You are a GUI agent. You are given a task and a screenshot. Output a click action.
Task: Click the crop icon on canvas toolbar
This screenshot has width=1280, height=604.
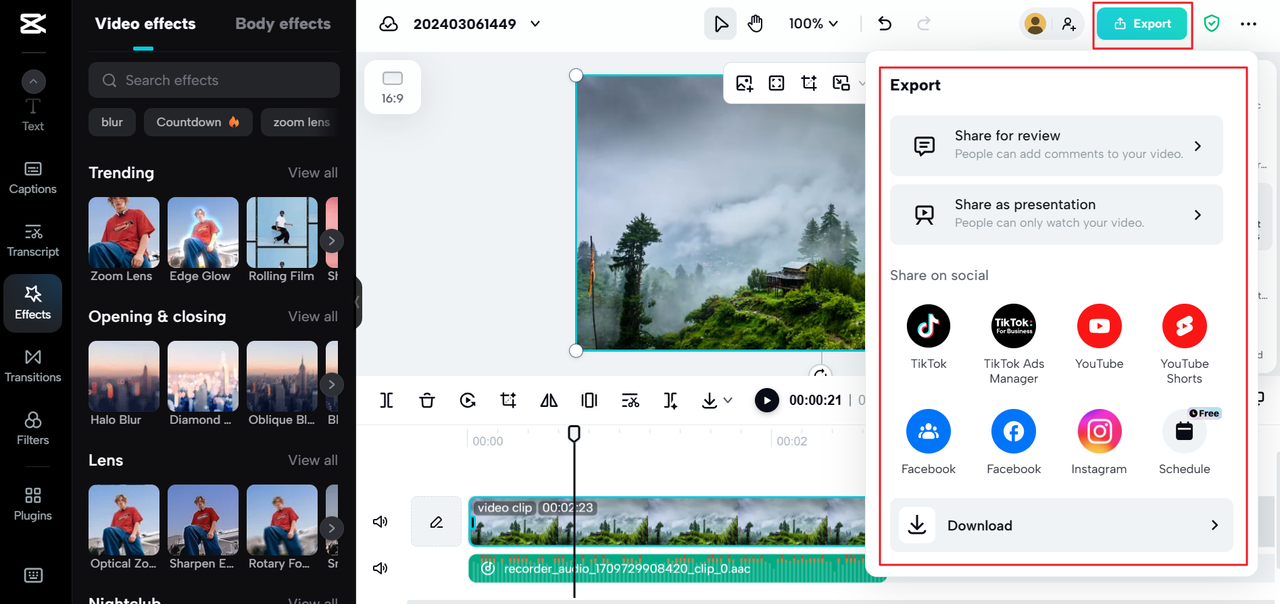coord(809,84)
